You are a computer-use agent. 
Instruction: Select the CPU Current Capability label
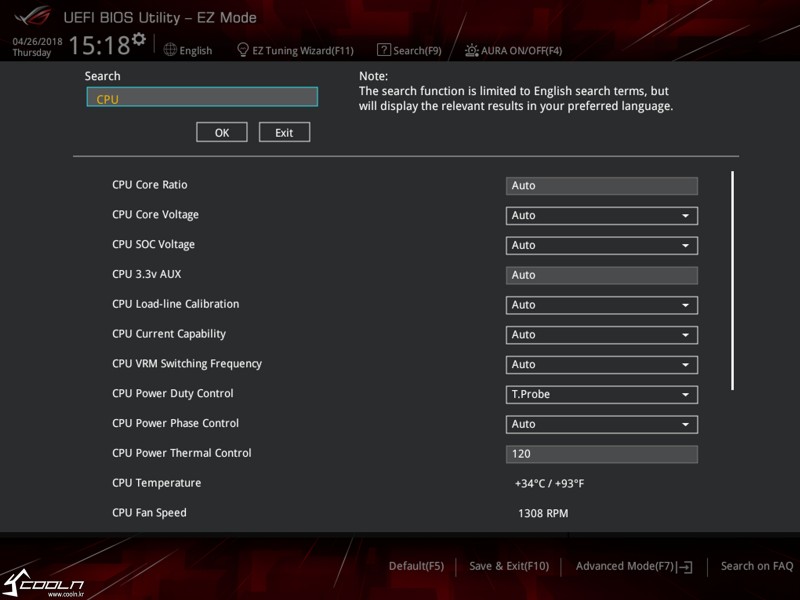tap(169, 334)
